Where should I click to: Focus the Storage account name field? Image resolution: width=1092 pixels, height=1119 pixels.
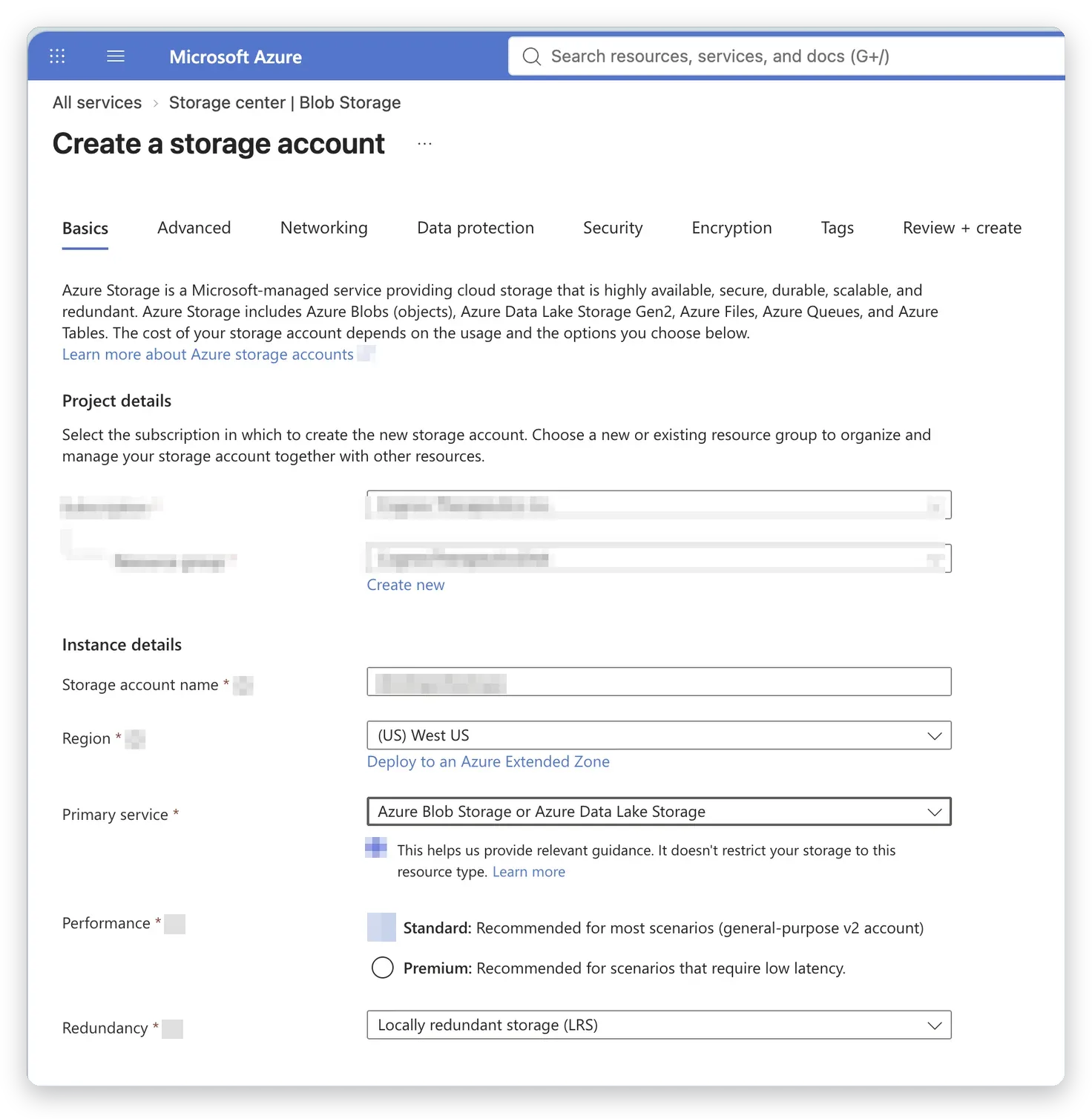[659, 682]
